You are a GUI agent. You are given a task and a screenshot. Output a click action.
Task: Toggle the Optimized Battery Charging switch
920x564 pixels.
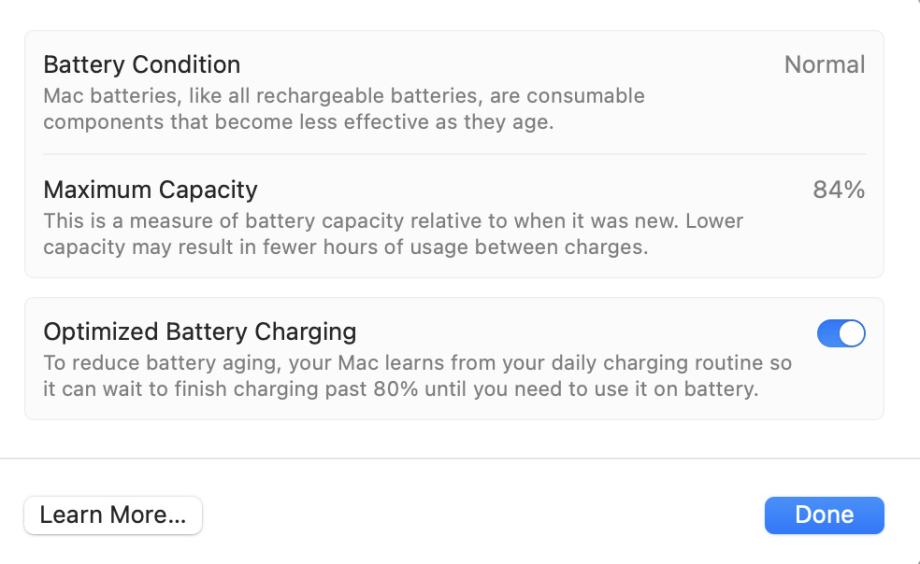click(x=841, y=334)
